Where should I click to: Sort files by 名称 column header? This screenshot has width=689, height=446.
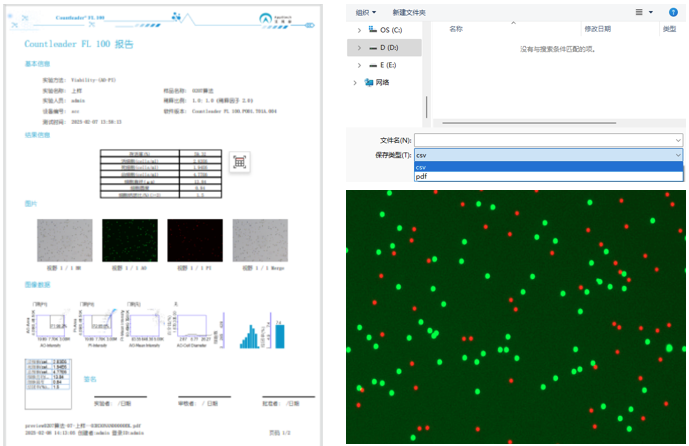coord(456,29)
